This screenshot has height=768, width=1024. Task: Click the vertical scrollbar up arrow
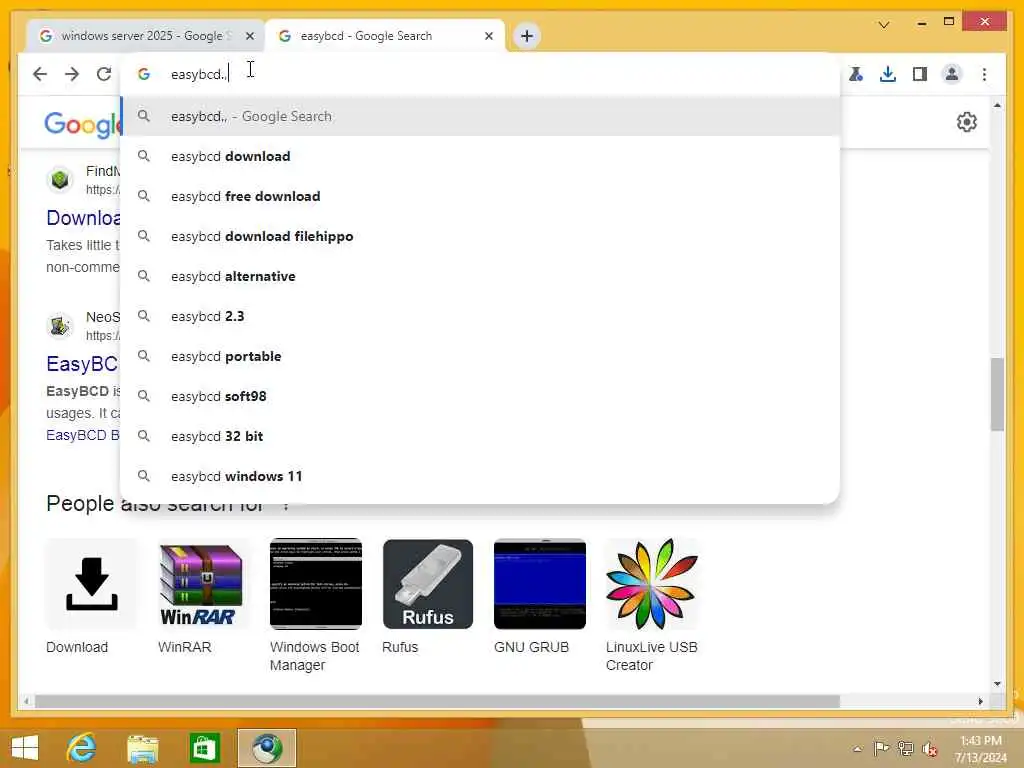point(997,104)
